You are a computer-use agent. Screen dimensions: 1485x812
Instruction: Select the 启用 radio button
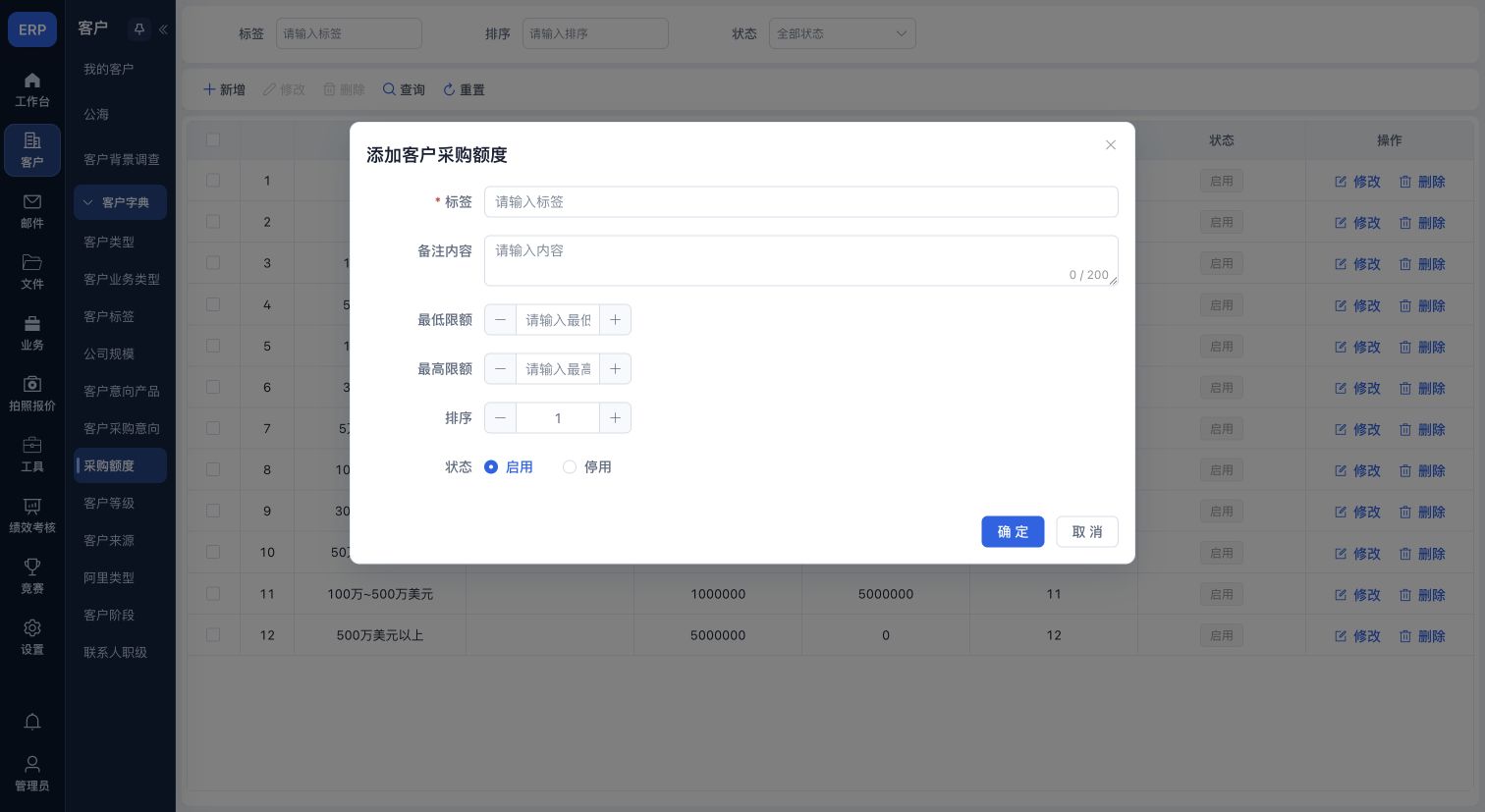(x=491, y=467)
